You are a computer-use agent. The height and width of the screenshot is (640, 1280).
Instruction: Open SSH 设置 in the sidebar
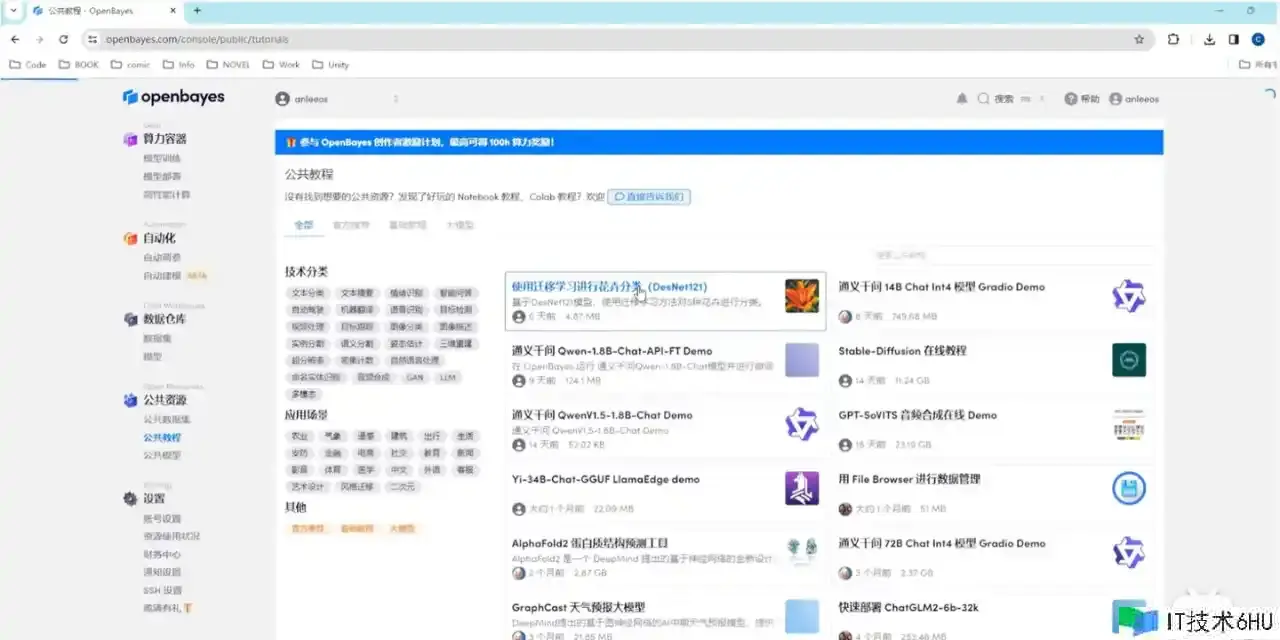(x=162, y=590)
